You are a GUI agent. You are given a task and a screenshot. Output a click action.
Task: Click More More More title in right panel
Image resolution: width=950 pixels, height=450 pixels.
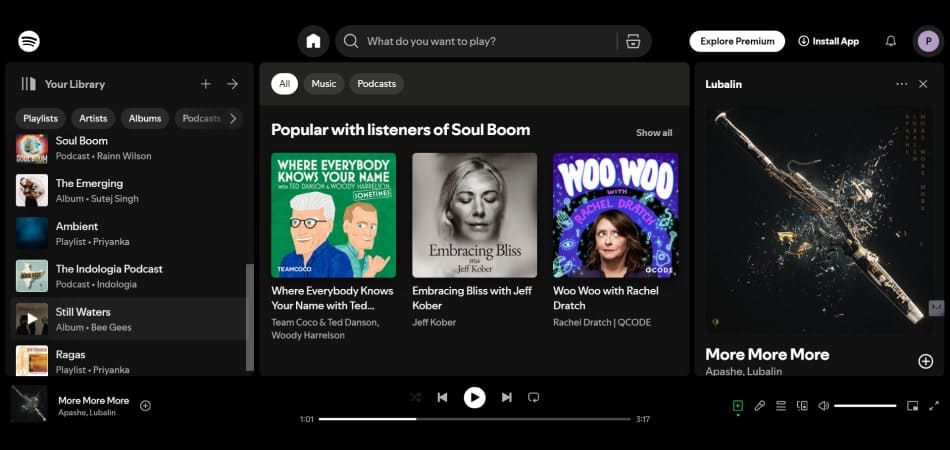point(767,354)
